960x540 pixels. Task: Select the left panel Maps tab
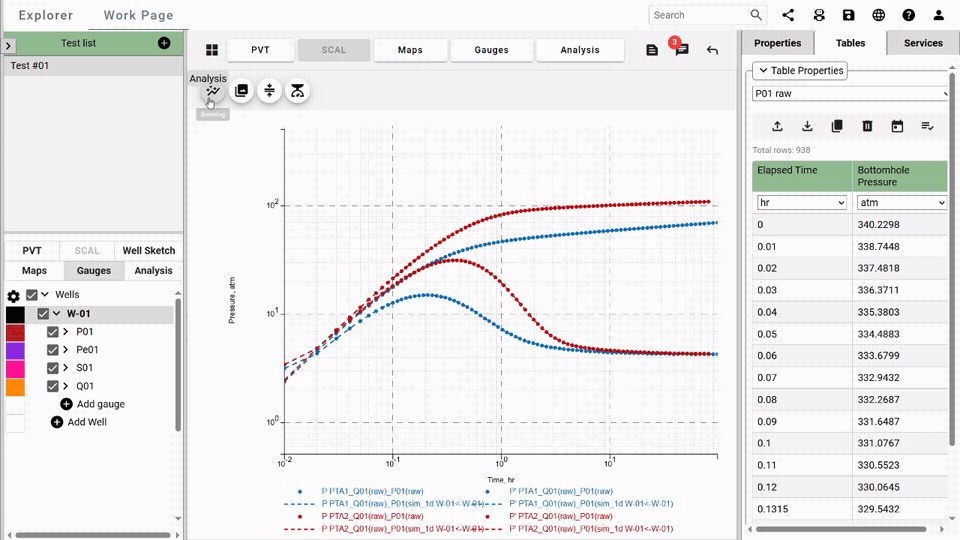(x=34, y=271)
